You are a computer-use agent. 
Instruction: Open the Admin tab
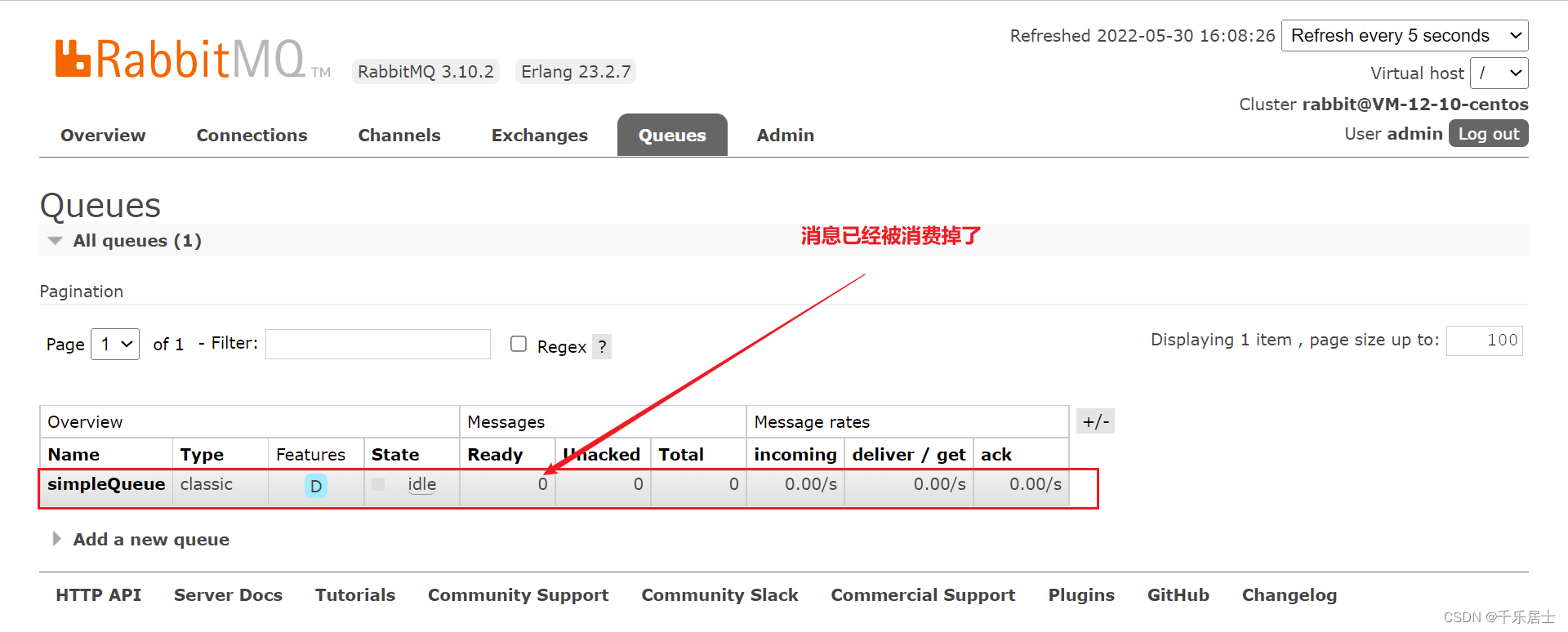[x=786, y=136]
